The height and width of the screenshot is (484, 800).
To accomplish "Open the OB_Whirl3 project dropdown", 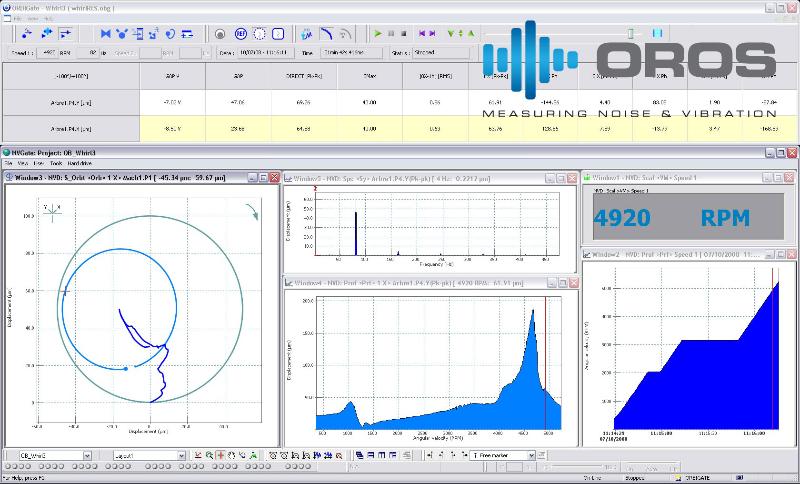I will [x=87, y=455].
